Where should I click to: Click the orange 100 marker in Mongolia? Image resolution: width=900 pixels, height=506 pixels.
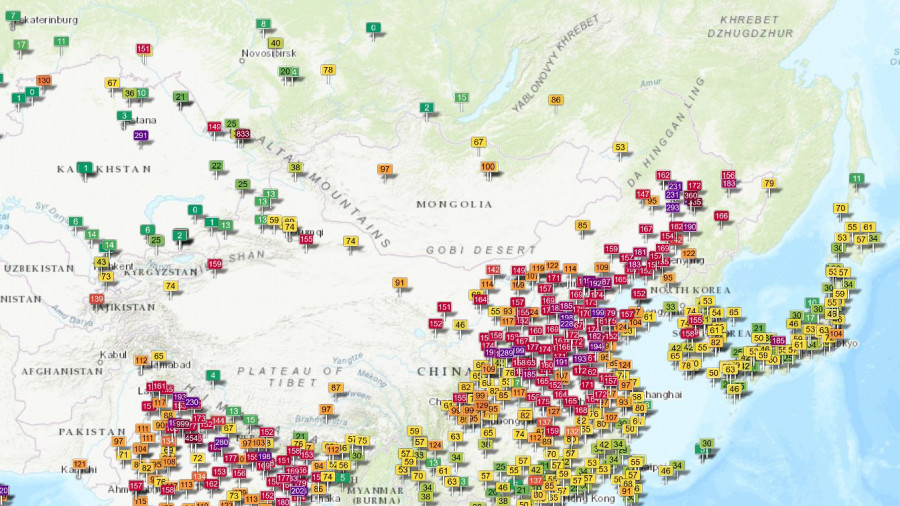point(488,166)
